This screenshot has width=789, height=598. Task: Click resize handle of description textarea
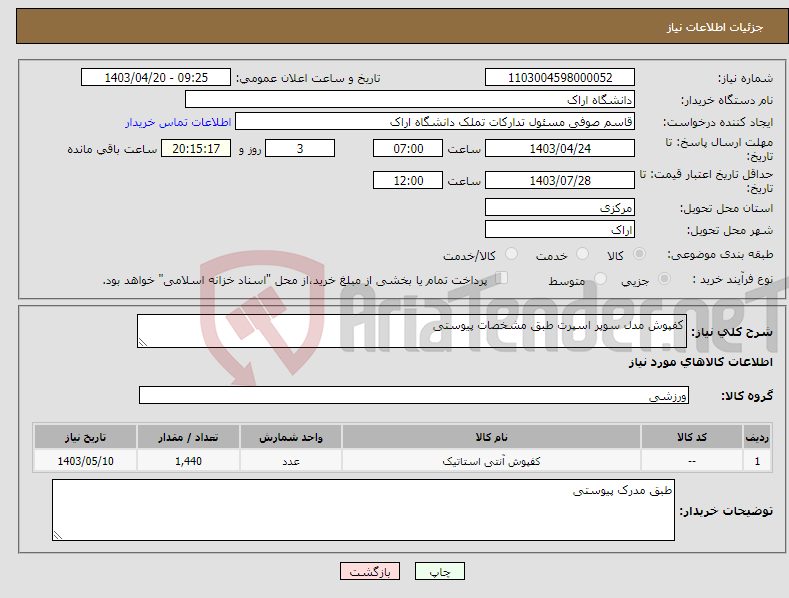(x=143, y=343)
